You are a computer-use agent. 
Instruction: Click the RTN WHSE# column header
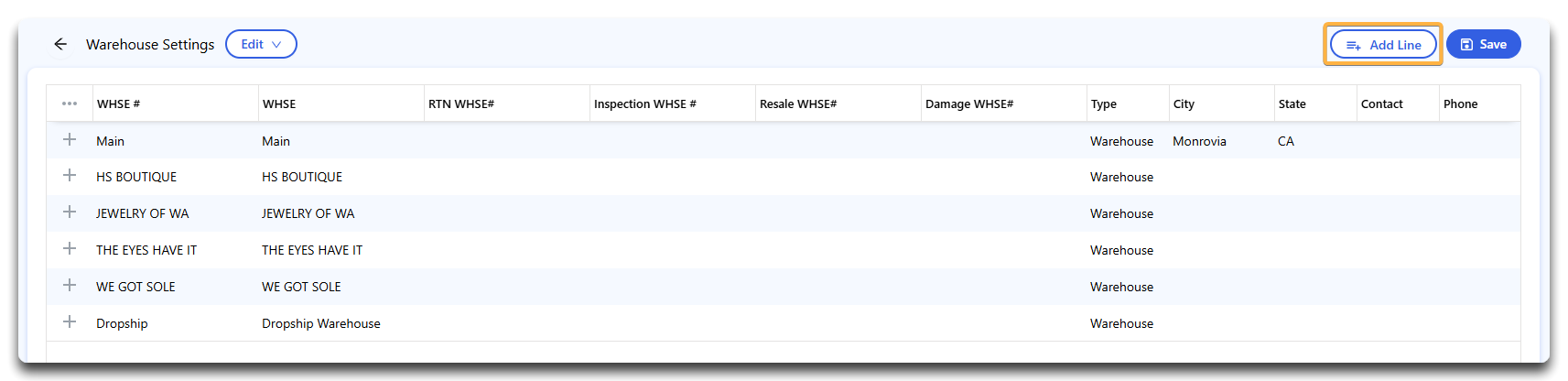461,103
